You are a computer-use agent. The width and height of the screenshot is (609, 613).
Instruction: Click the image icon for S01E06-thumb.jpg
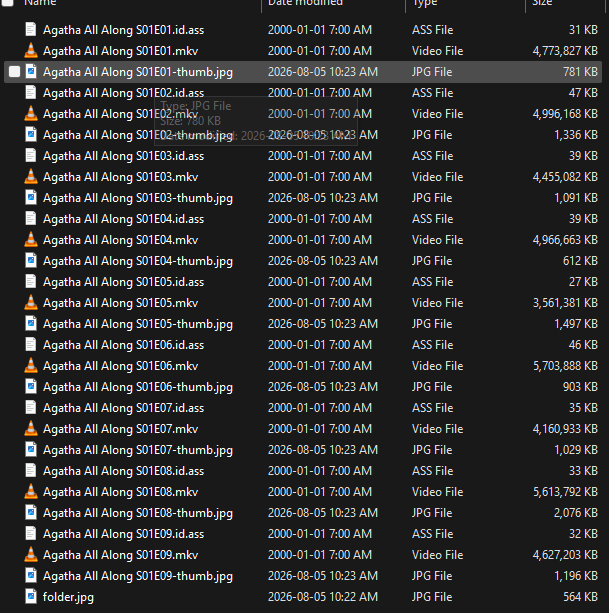point(31,387)
